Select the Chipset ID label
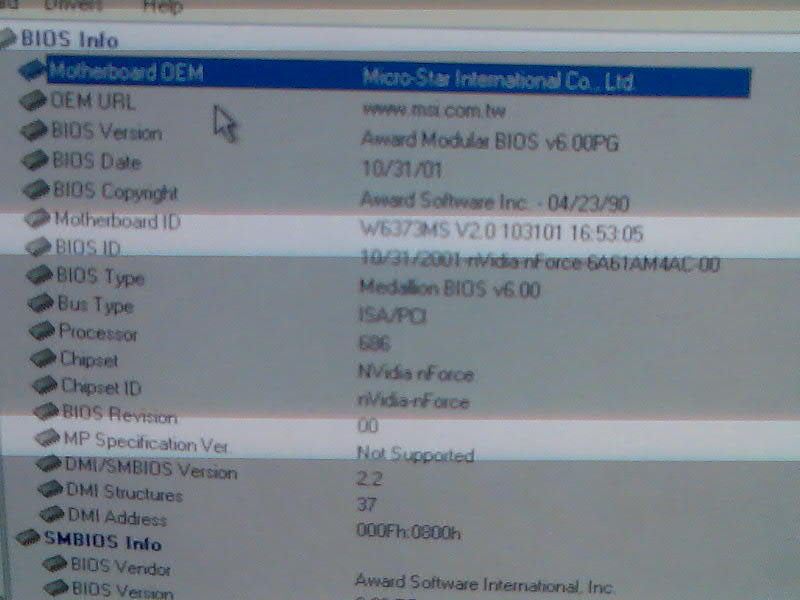 click(x=101, y=387)
